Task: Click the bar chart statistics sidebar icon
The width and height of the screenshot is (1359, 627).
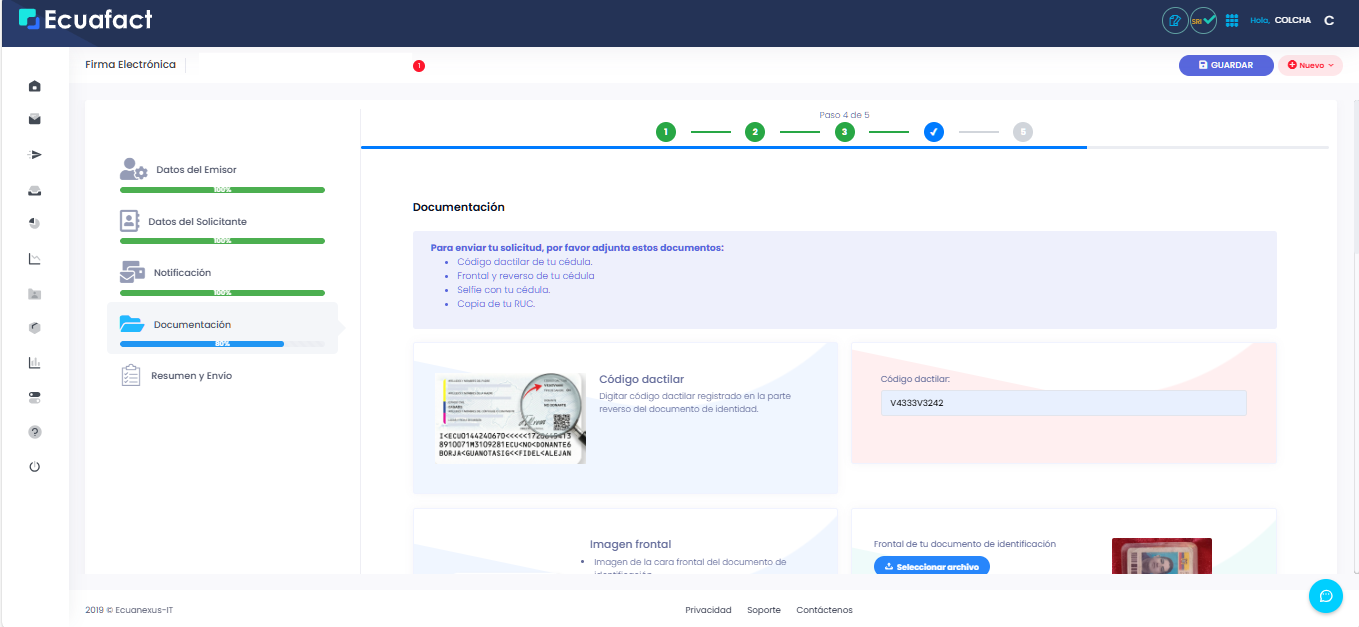Action: pyautogui.click(x=34, y=362)
